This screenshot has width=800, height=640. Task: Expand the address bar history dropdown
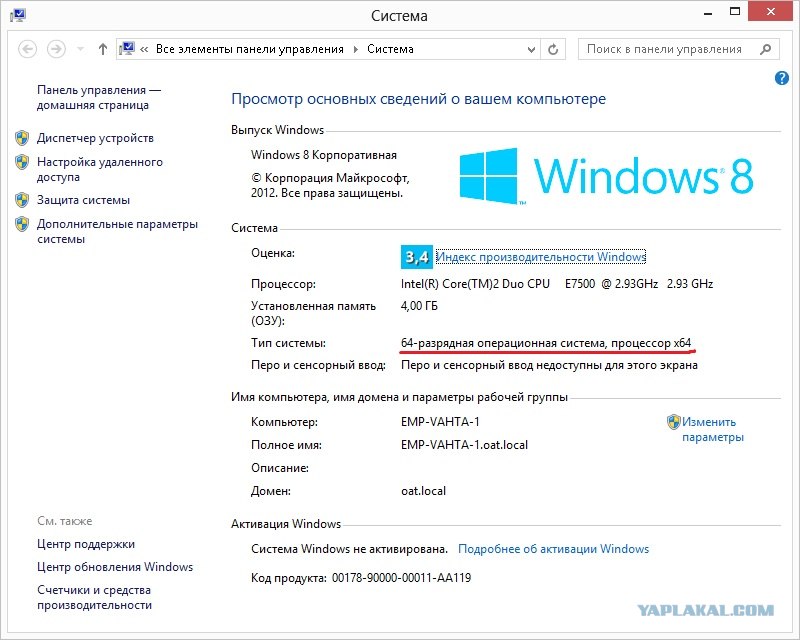[x=529, y=48]
